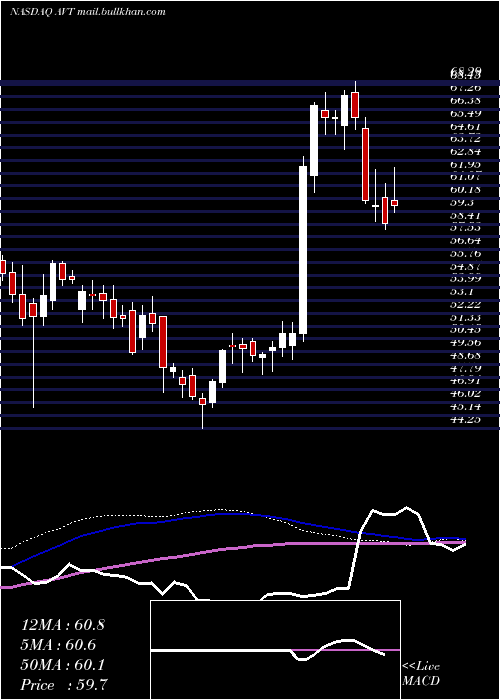Select the 5MA : 60.6 reading
The image size is (500, 700).
(58, 645)
